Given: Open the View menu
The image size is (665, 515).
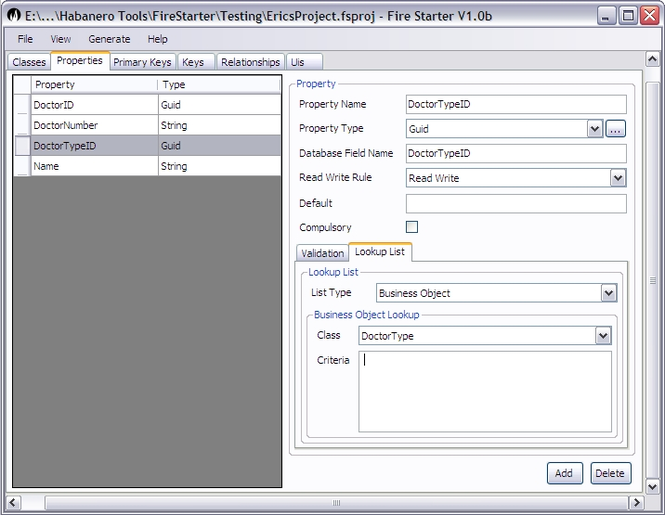Looking at the screenshot, I should pyautogui.click(x=61, y=39).
